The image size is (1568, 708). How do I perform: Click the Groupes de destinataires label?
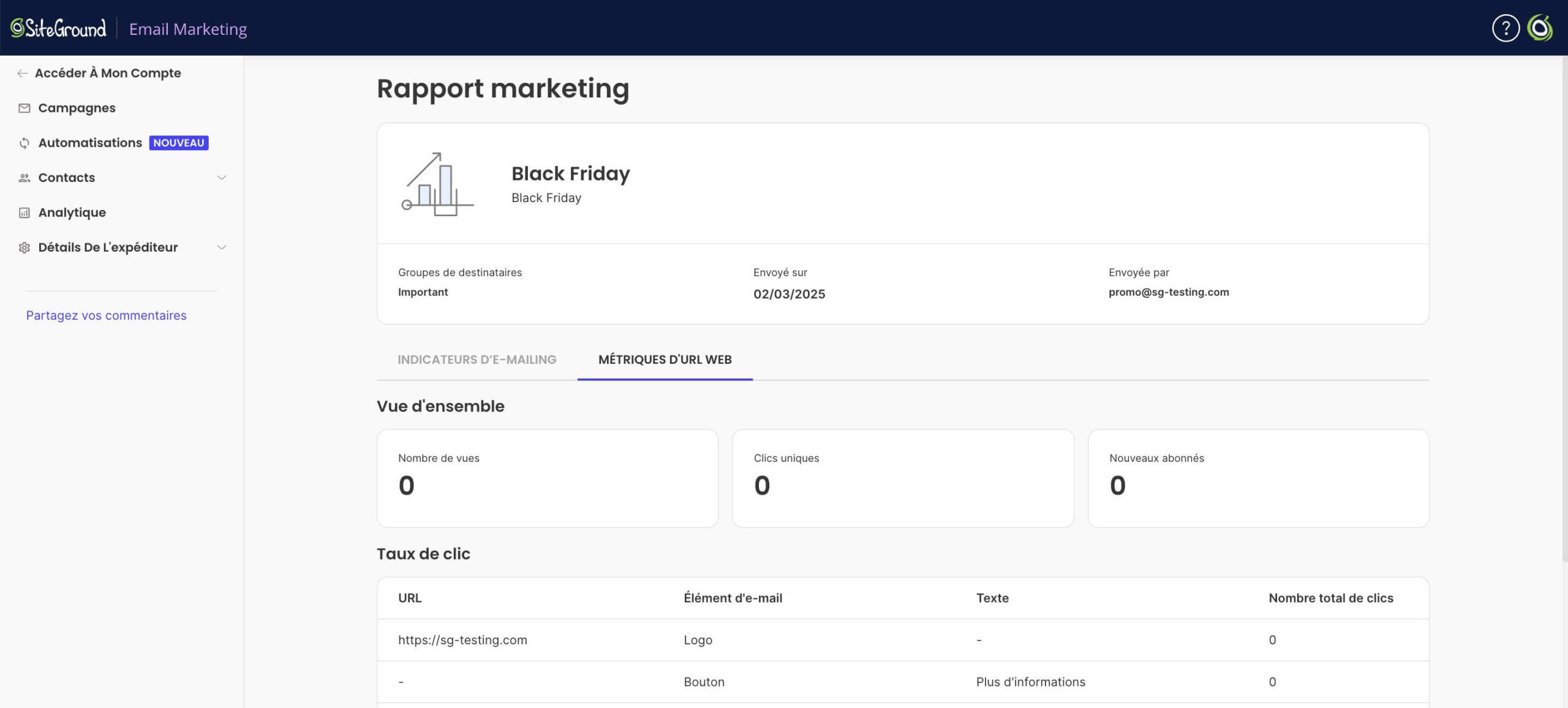point(460,273)
